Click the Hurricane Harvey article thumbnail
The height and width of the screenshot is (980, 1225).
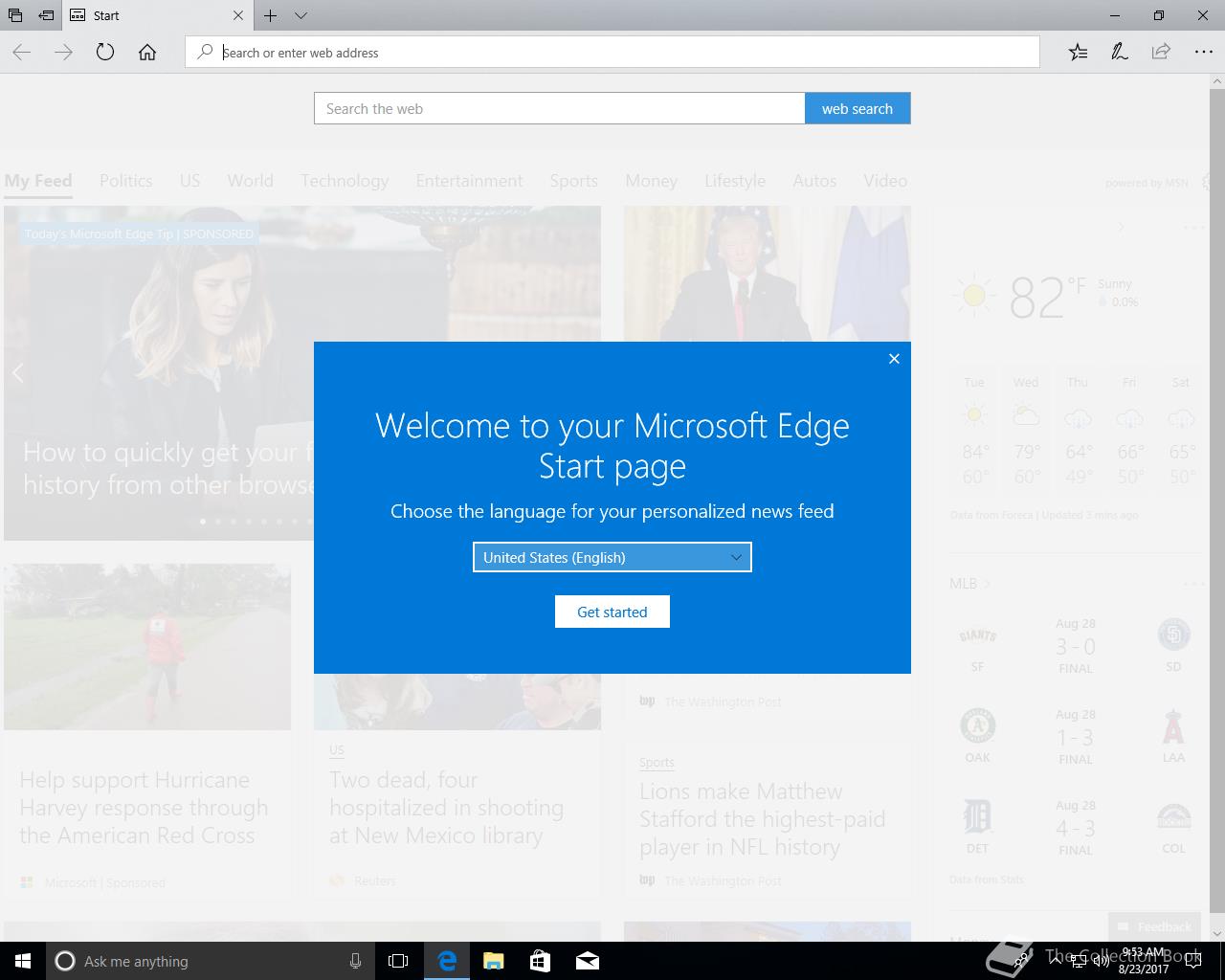147,647
